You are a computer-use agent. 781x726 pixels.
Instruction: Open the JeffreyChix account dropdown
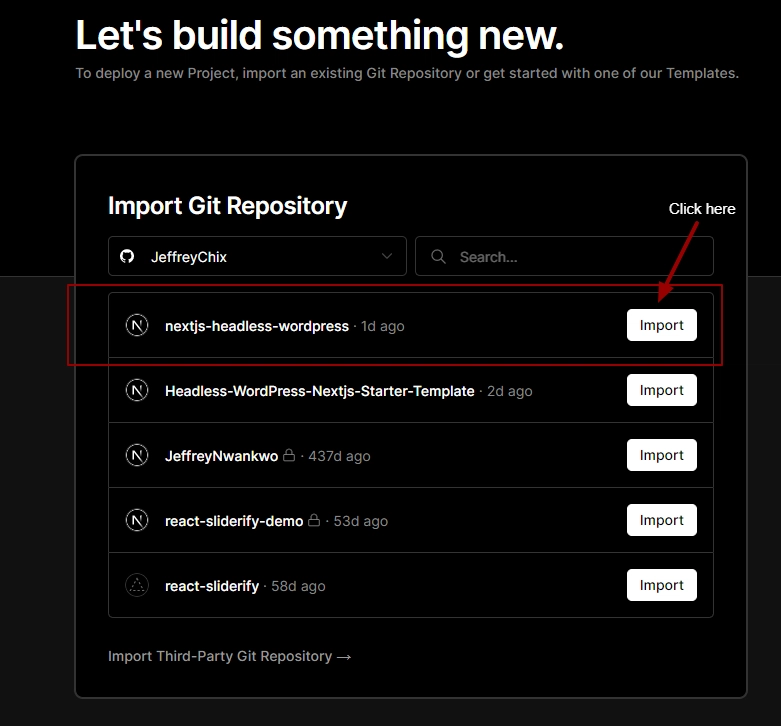[x=257, y=256]
